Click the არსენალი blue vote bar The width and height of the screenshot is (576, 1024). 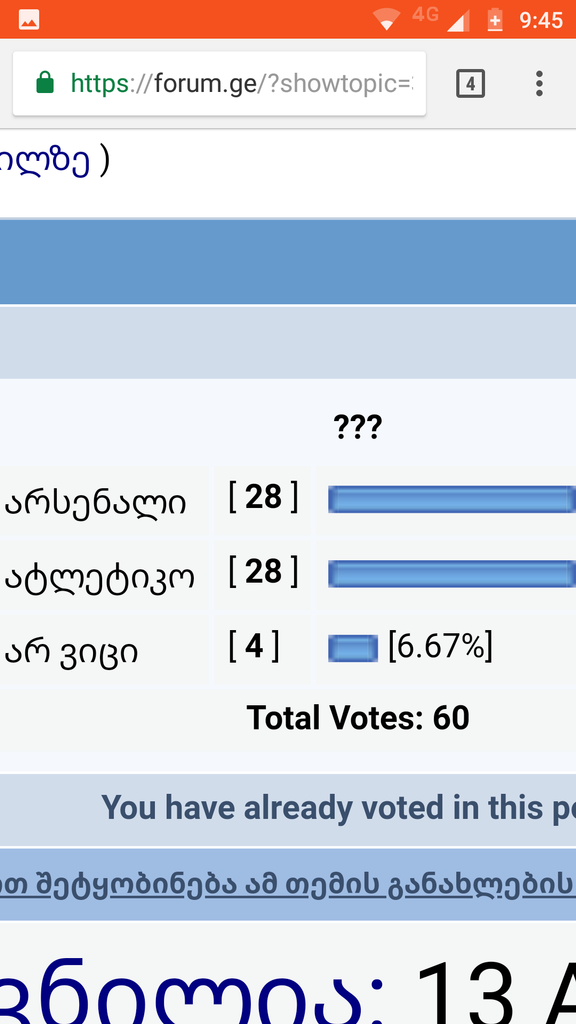(452, 500)
